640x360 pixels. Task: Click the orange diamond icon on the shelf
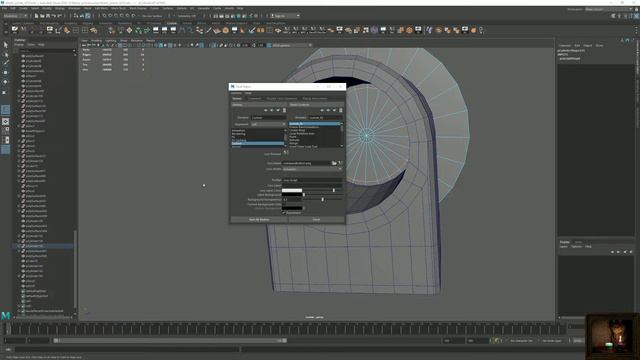click(x=129, y=30)
